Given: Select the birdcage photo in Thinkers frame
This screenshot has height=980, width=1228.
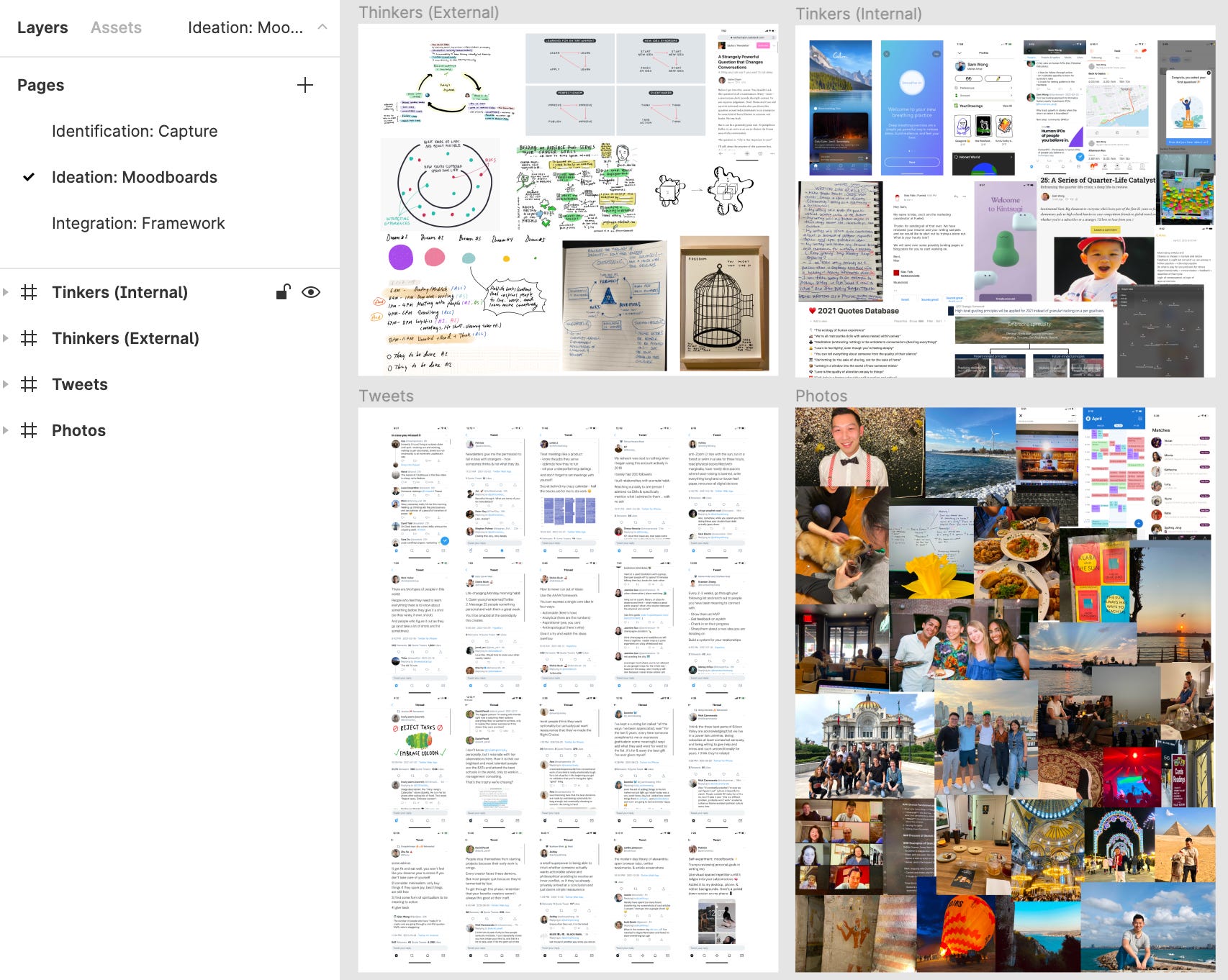Looking at the screenshot, I should (x=724, y=303).
